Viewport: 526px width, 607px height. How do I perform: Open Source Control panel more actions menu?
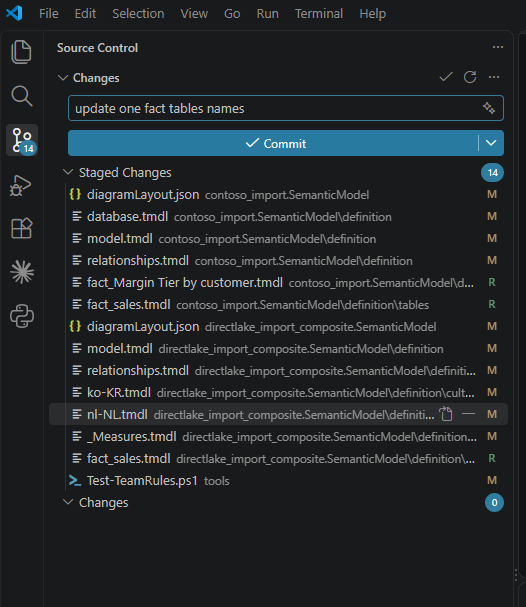(x=498, y=47)
